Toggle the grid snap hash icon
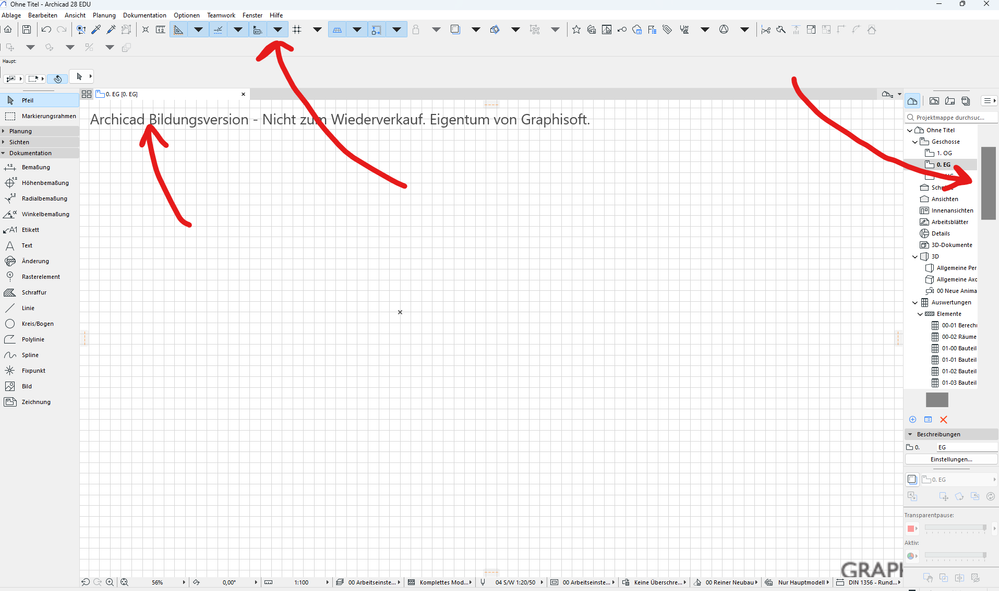Screen dimensions: 999x591 297,29
